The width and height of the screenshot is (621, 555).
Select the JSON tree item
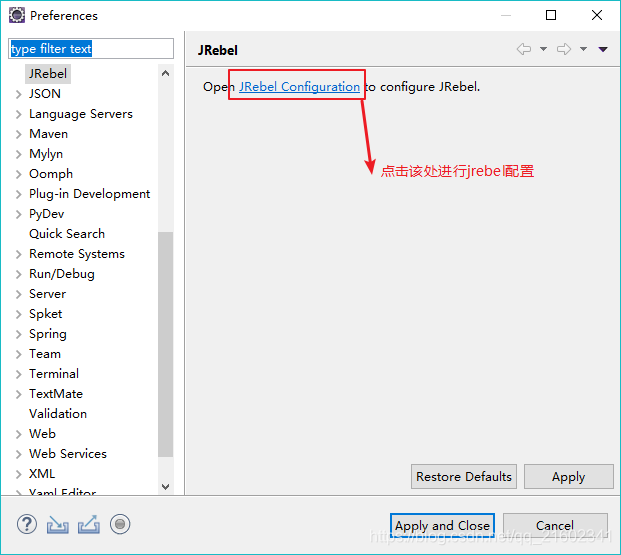tap(45, 94)
